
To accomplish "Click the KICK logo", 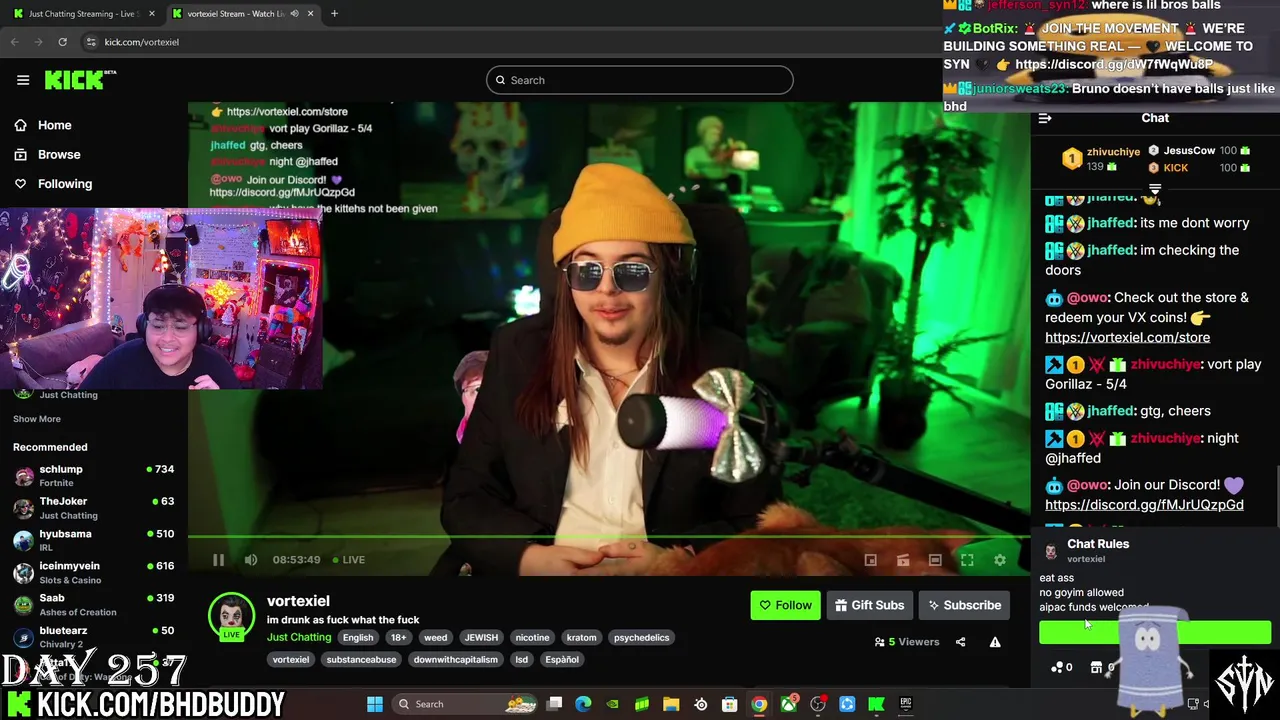I will click(79, 80).
